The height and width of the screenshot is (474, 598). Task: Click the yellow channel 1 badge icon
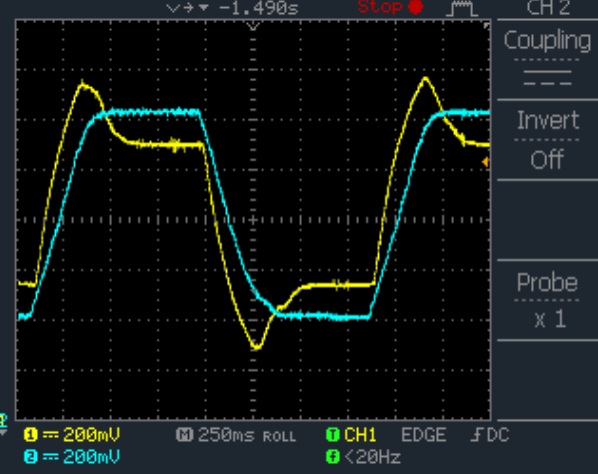click(31, 434)
